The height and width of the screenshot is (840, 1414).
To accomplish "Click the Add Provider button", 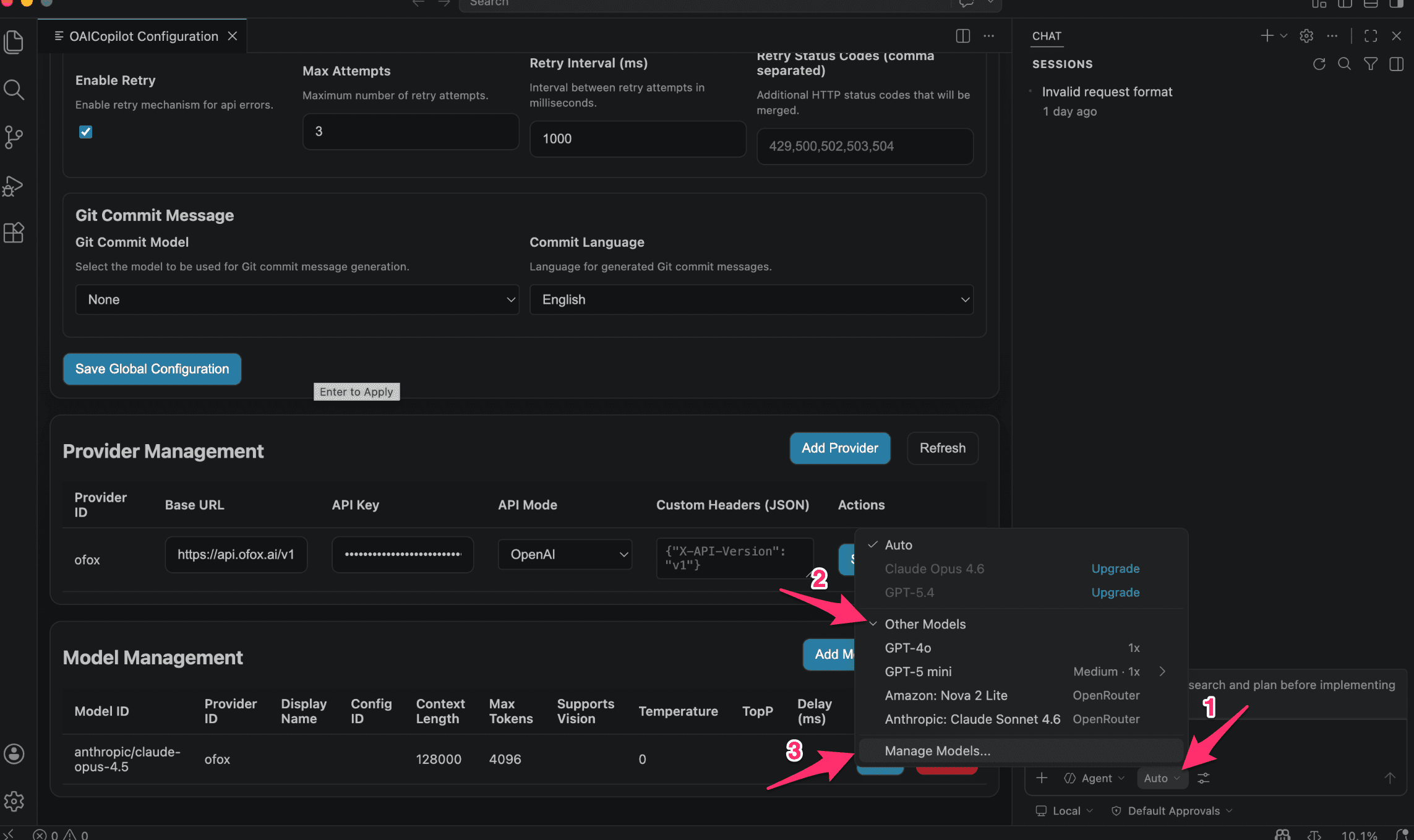I will pyautogui.click(x=839, y=448).
